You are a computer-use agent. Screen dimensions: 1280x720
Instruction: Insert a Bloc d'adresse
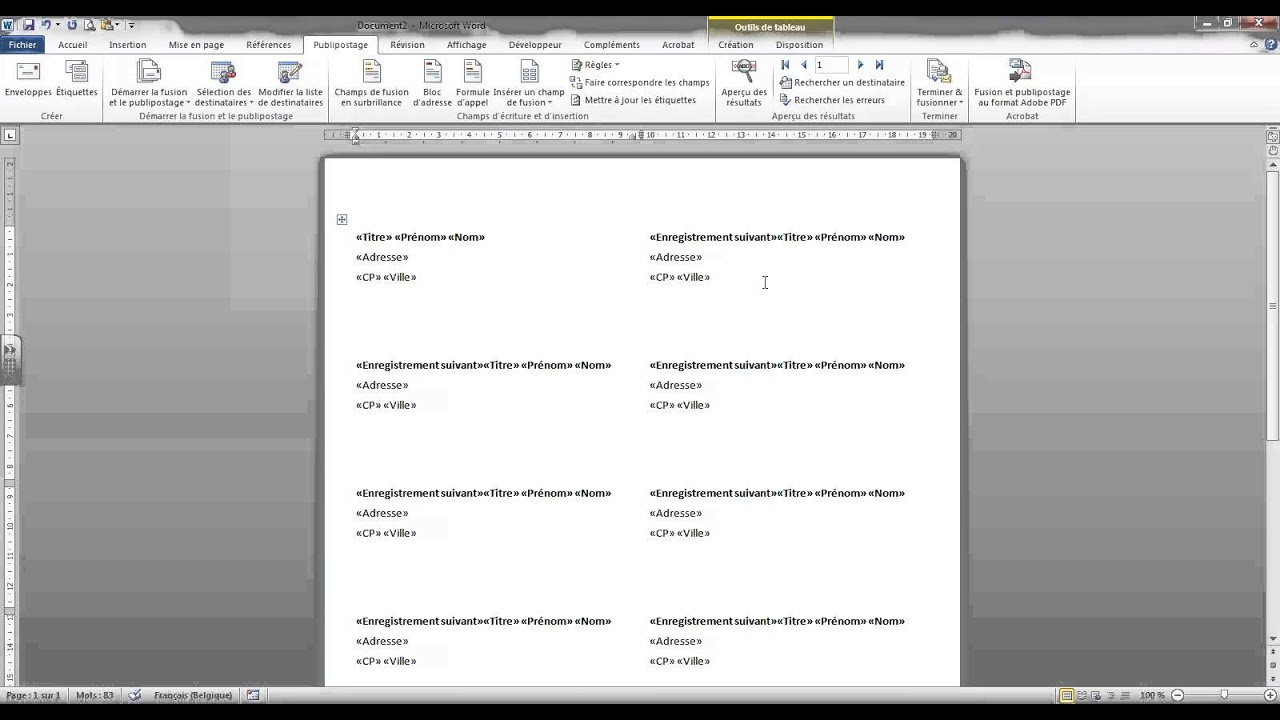(432, 83)
